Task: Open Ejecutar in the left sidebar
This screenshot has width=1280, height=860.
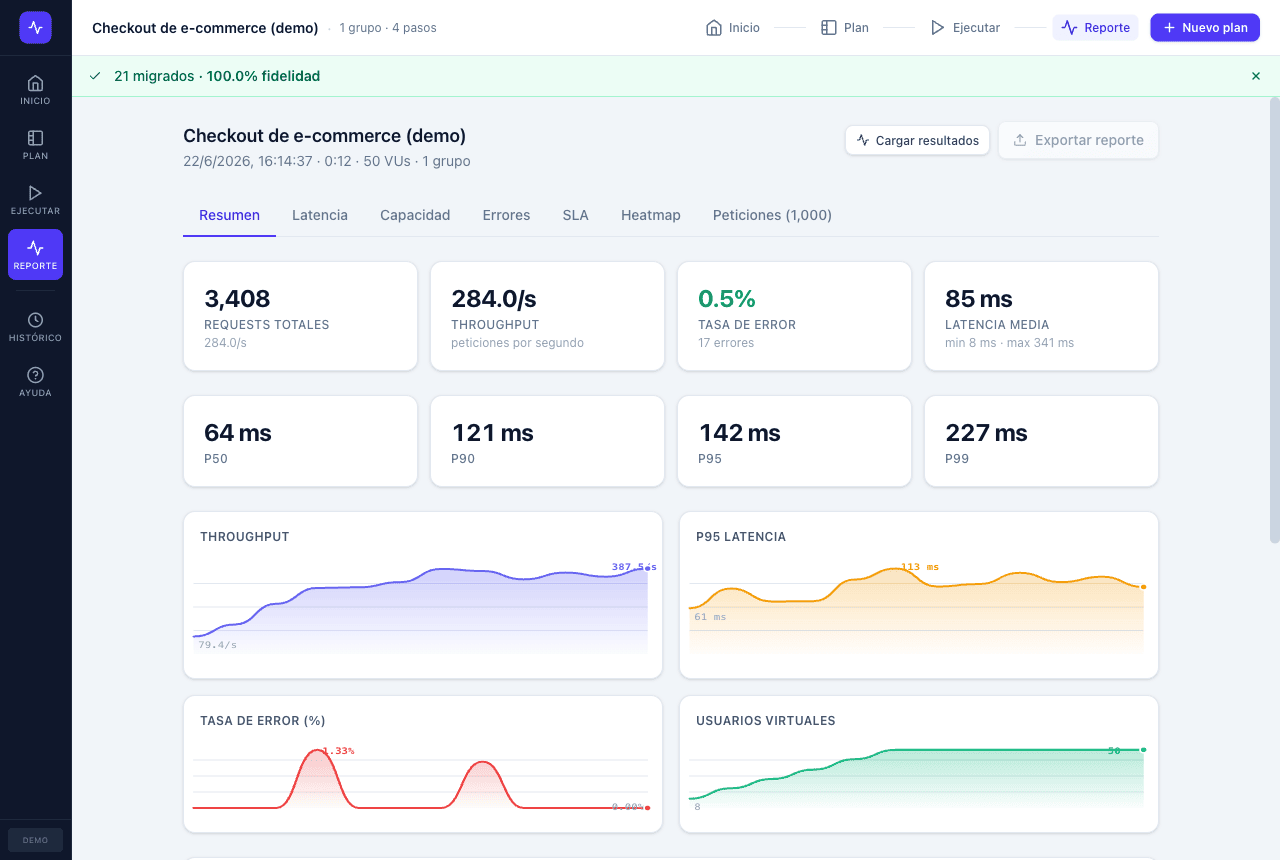Action: point(35,200)
